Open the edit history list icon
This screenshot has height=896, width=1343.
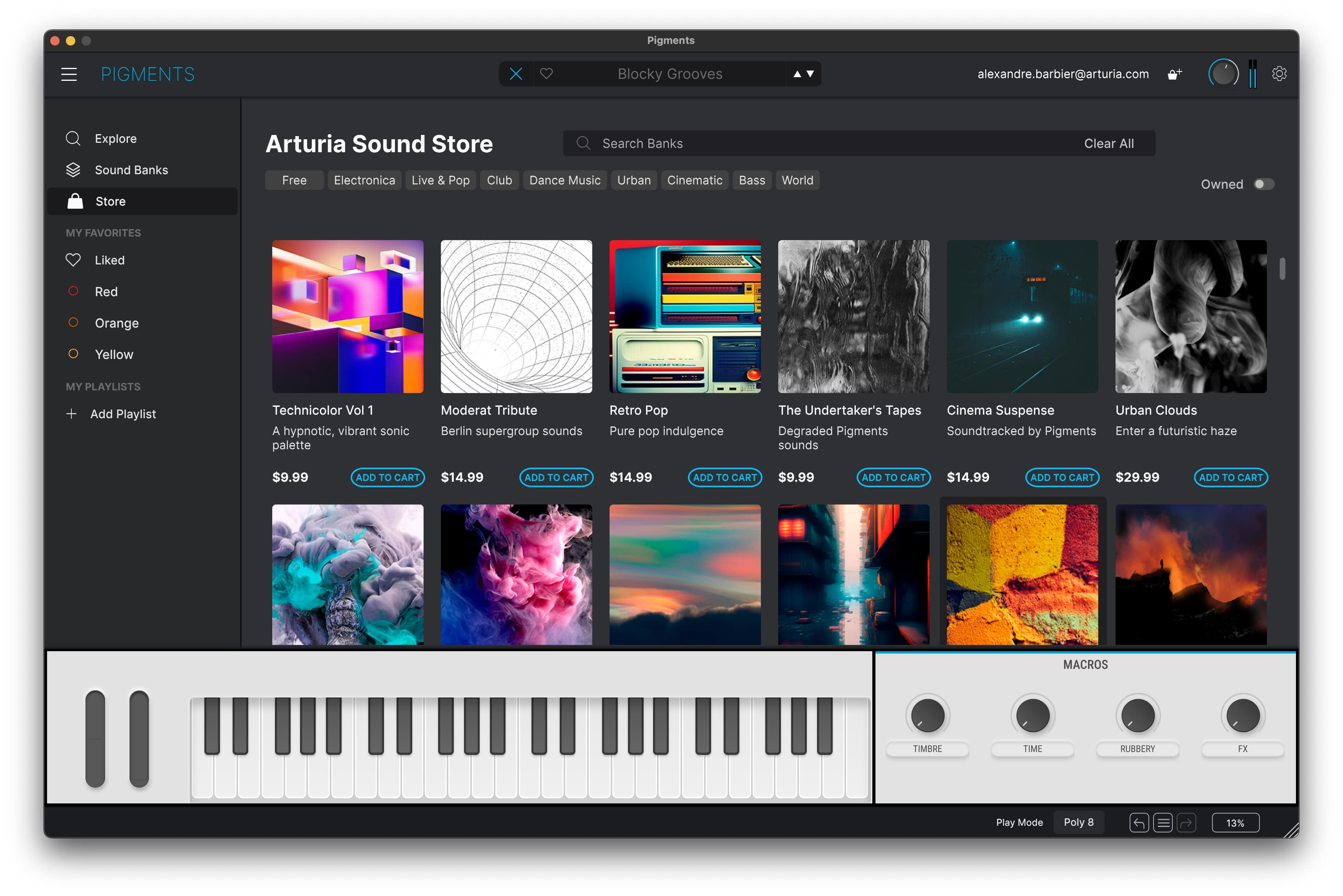click(1163, 823)
